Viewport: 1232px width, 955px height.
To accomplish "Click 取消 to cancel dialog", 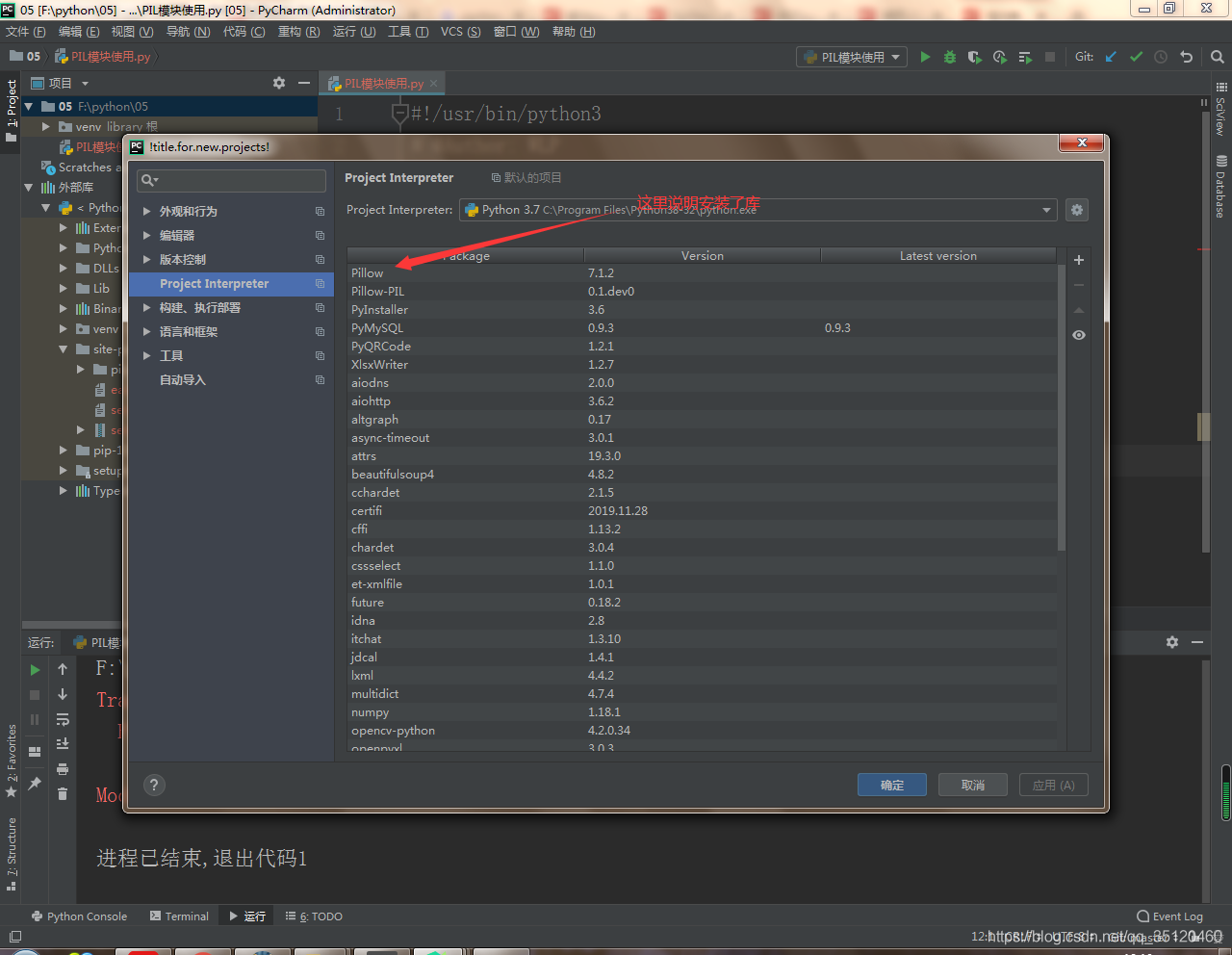I will (x=973, y=785).
